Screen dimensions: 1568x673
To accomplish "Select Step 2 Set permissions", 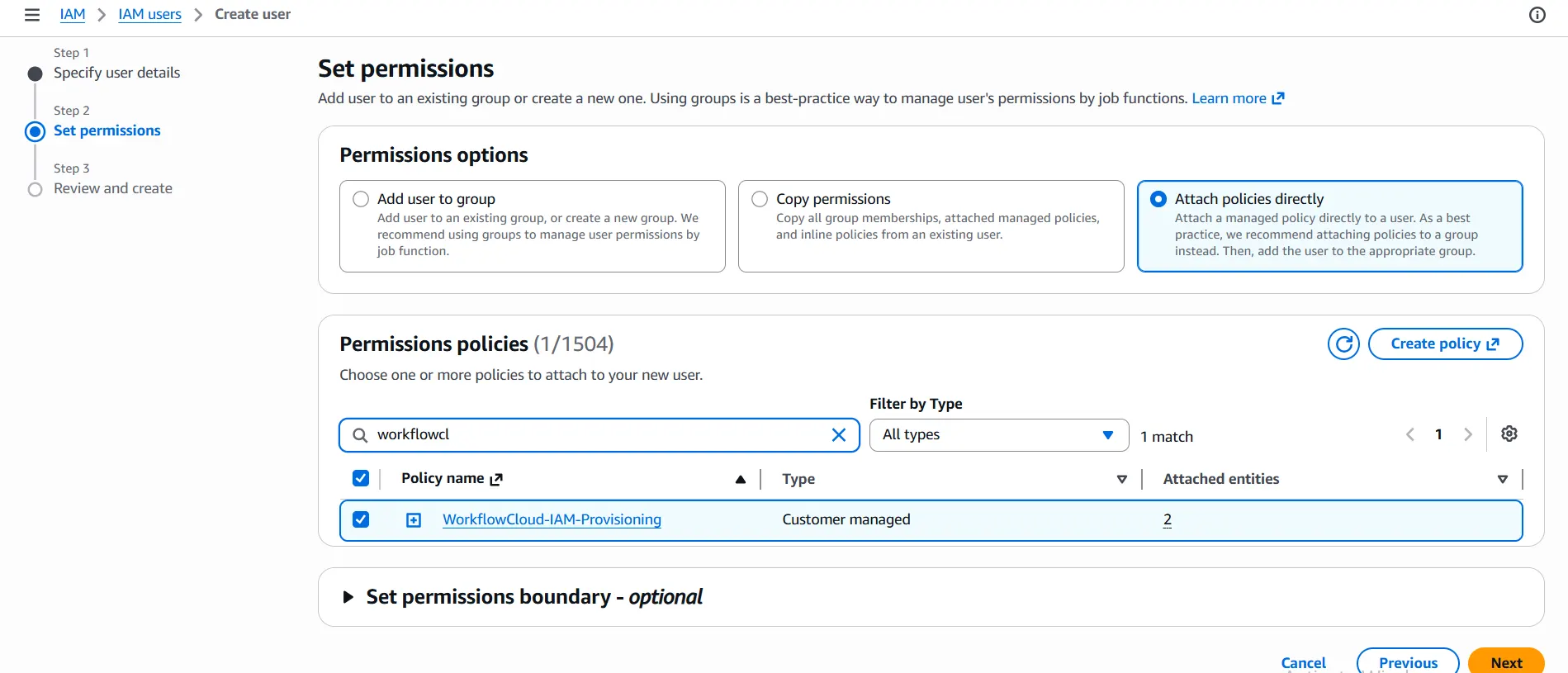I will [107, 130].
